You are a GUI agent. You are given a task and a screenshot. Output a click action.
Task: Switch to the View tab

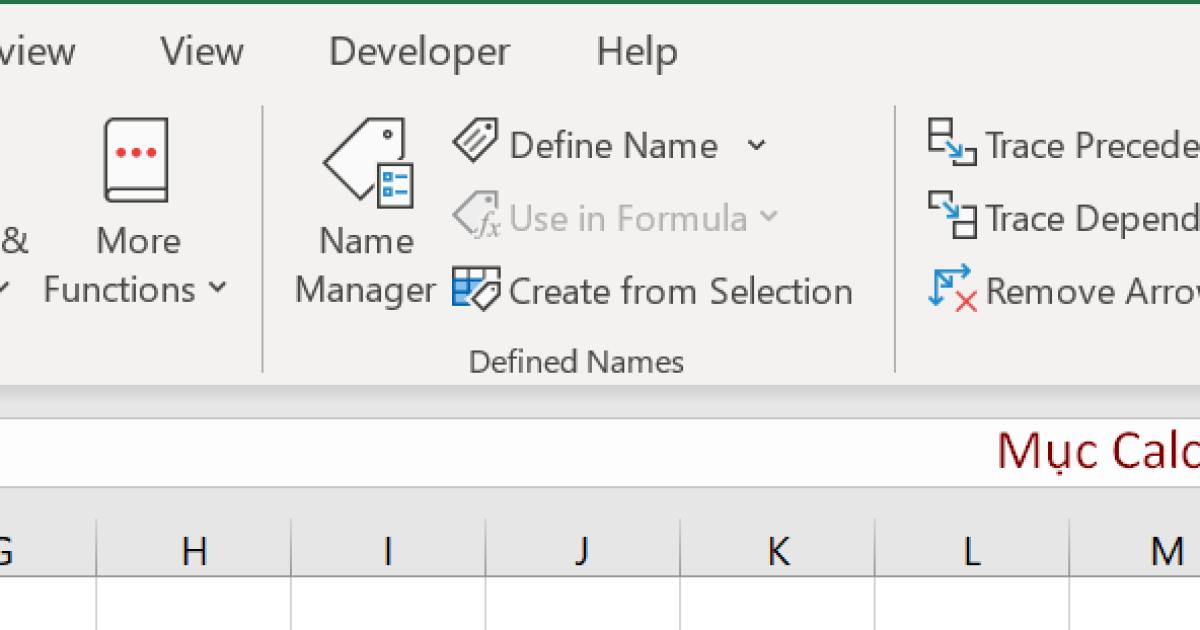(202, 52)
